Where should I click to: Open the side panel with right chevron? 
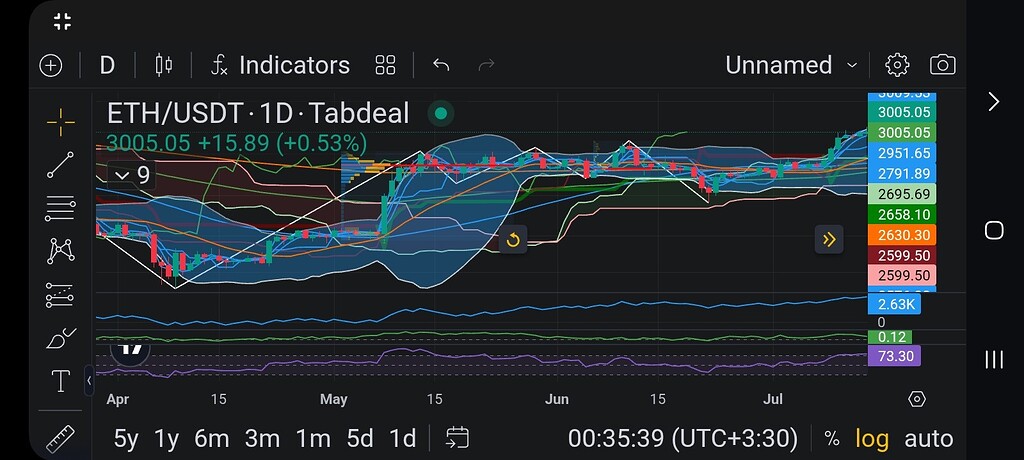[x=993, y=101]
